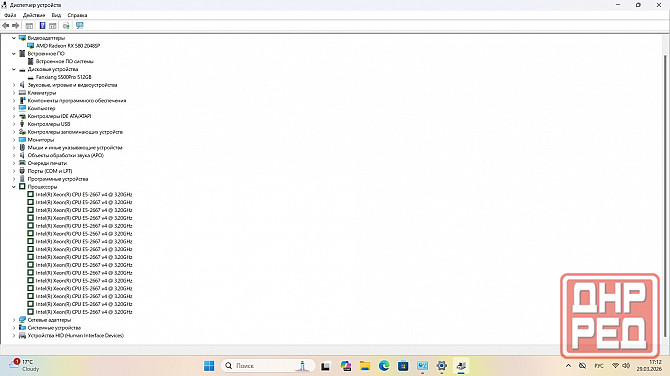Image resolution: width=670 pixels, height=376 pixels.
Task: Expand Порты (COM и LPT) node
Action: pos(14,171)
